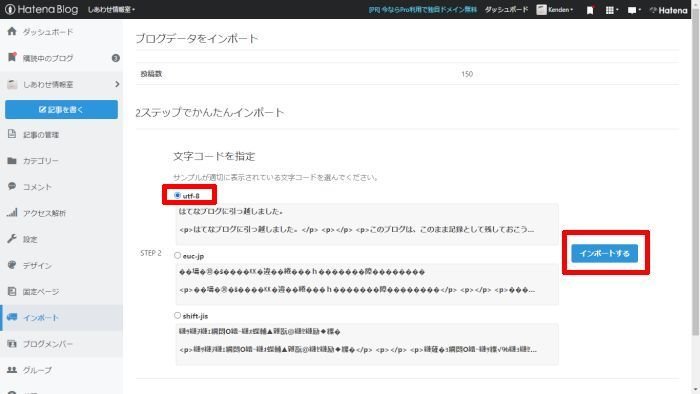
Task: Click the デザイン palette icon
Action: [12, 265]
